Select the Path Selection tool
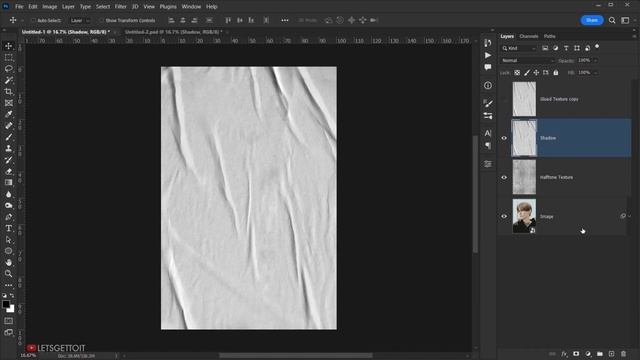 (x=9, y=240)
